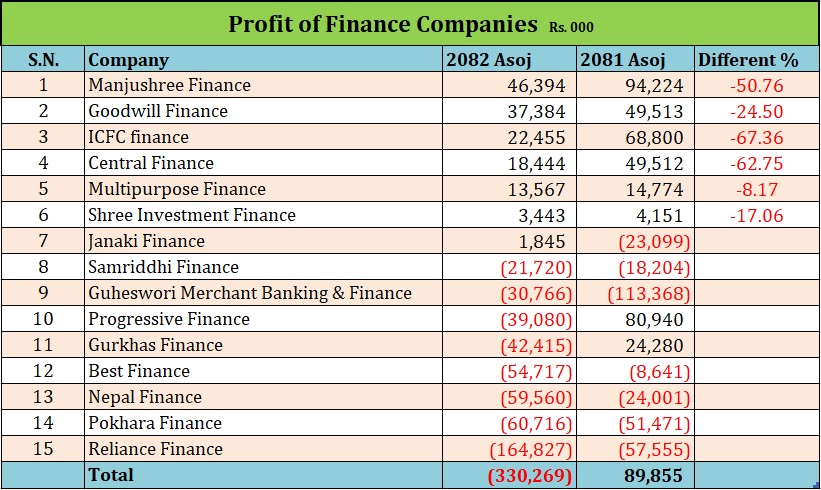Click ICFC finance's -67.36 percent cell

click(x=755, y=137)
